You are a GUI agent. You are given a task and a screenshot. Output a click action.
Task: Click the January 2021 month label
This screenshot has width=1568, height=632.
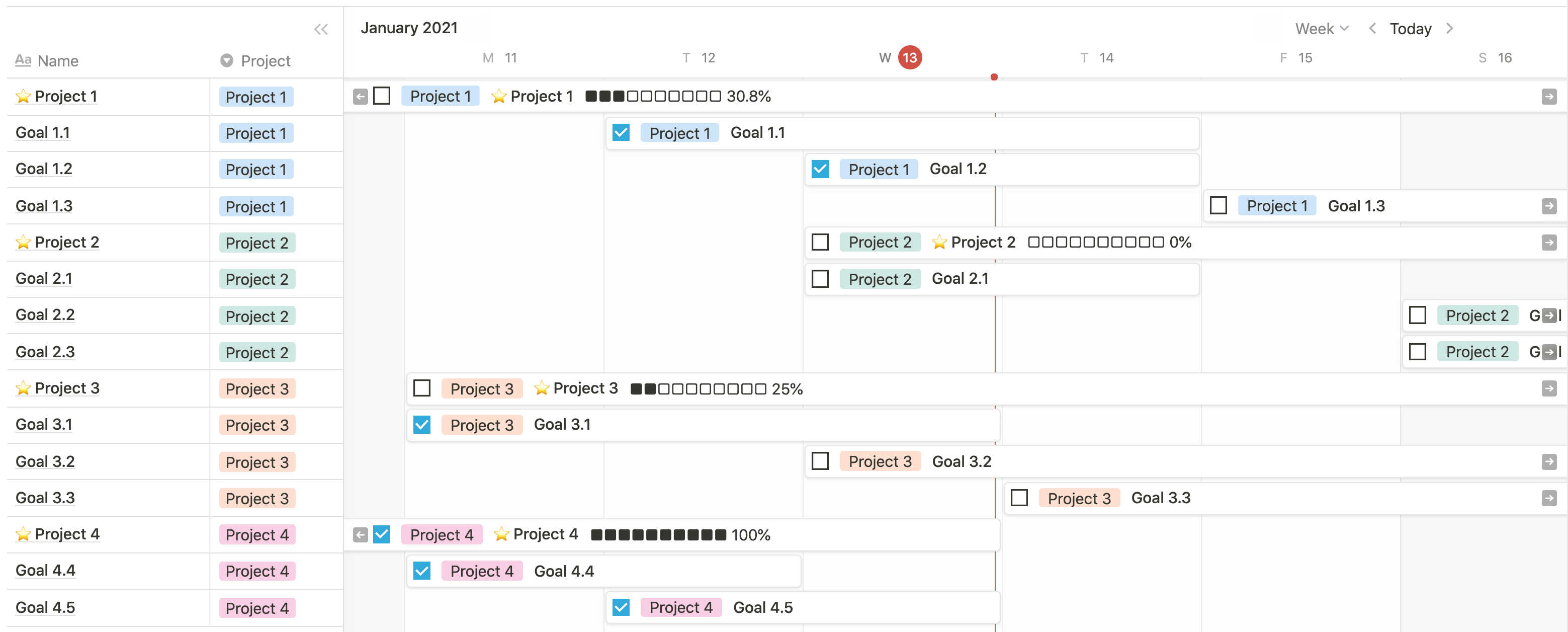click(409, 28)
